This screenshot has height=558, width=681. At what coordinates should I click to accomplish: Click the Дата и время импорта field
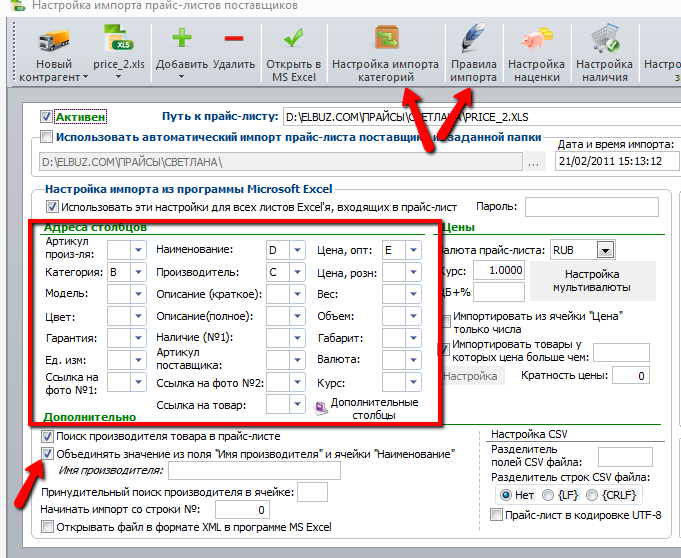point(618,161)
